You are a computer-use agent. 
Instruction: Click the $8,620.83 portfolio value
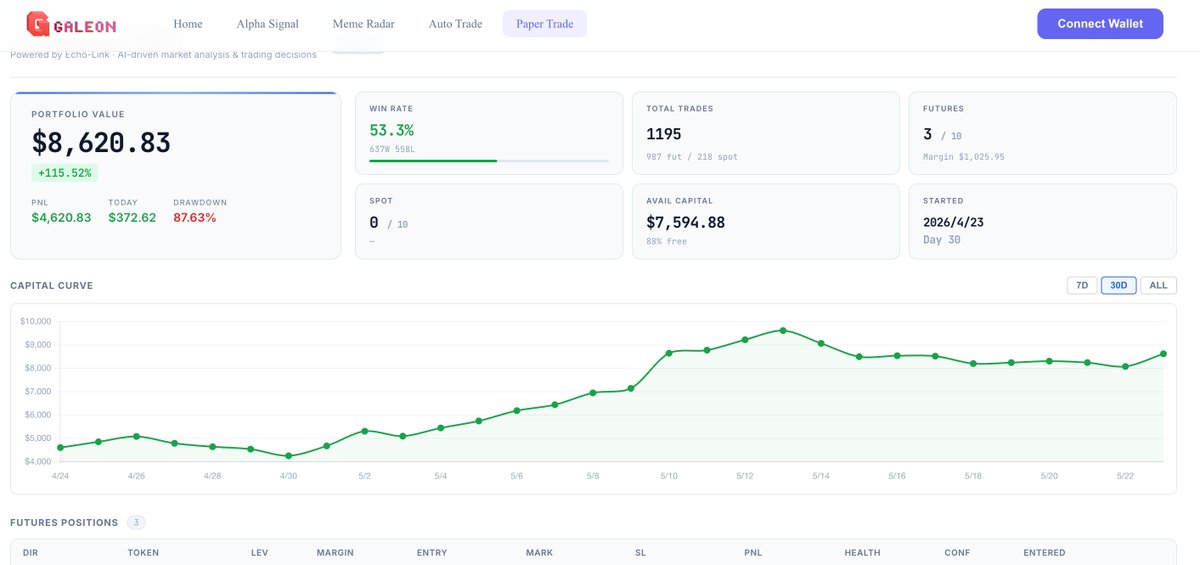(x=101, y=143)
